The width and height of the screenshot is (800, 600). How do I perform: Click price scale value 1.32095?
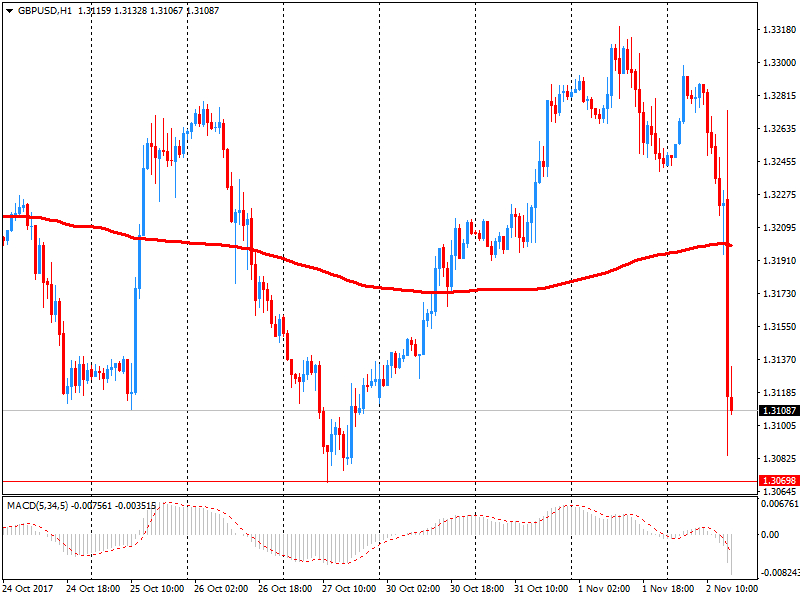point(779,228)
